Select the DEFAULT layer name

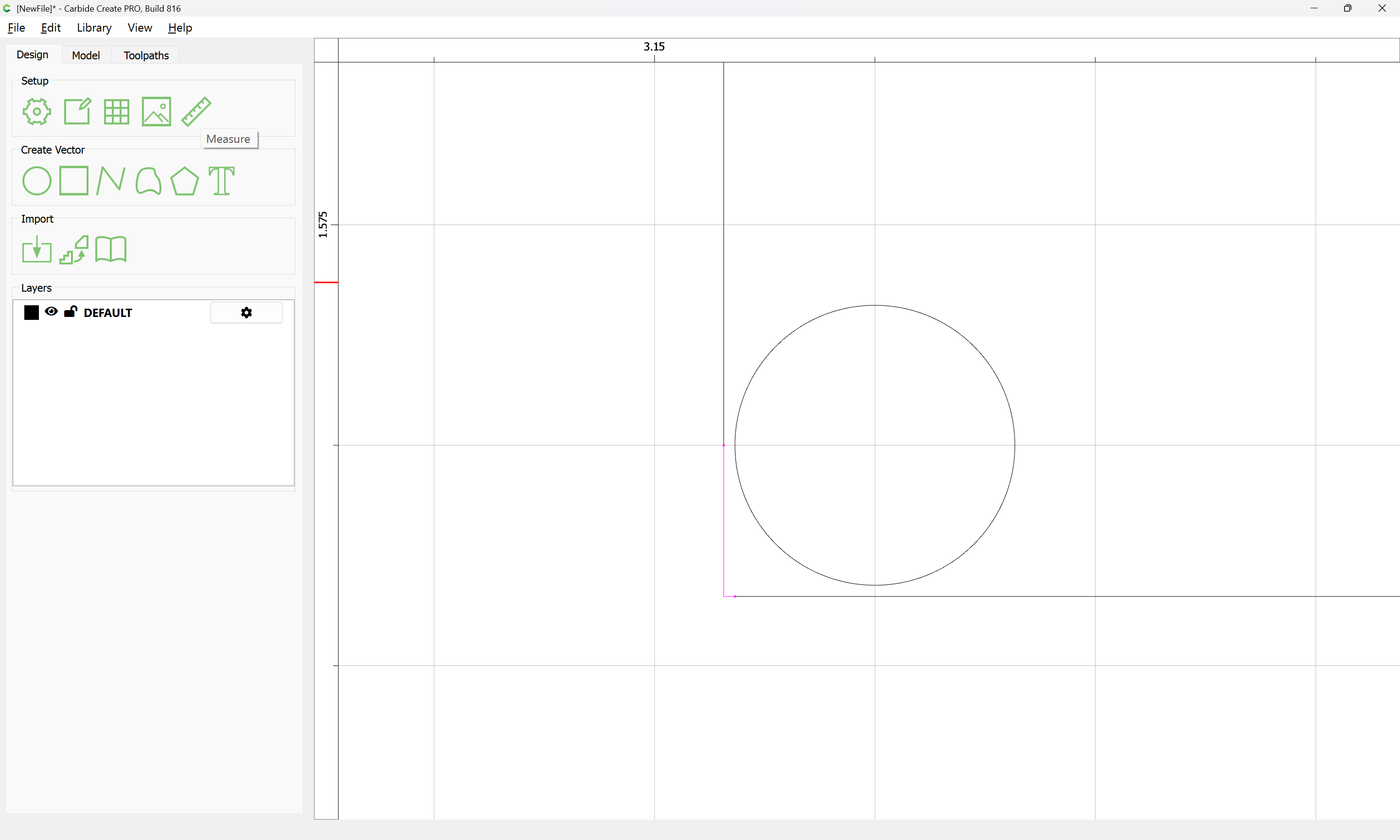(x=107, y=313)
